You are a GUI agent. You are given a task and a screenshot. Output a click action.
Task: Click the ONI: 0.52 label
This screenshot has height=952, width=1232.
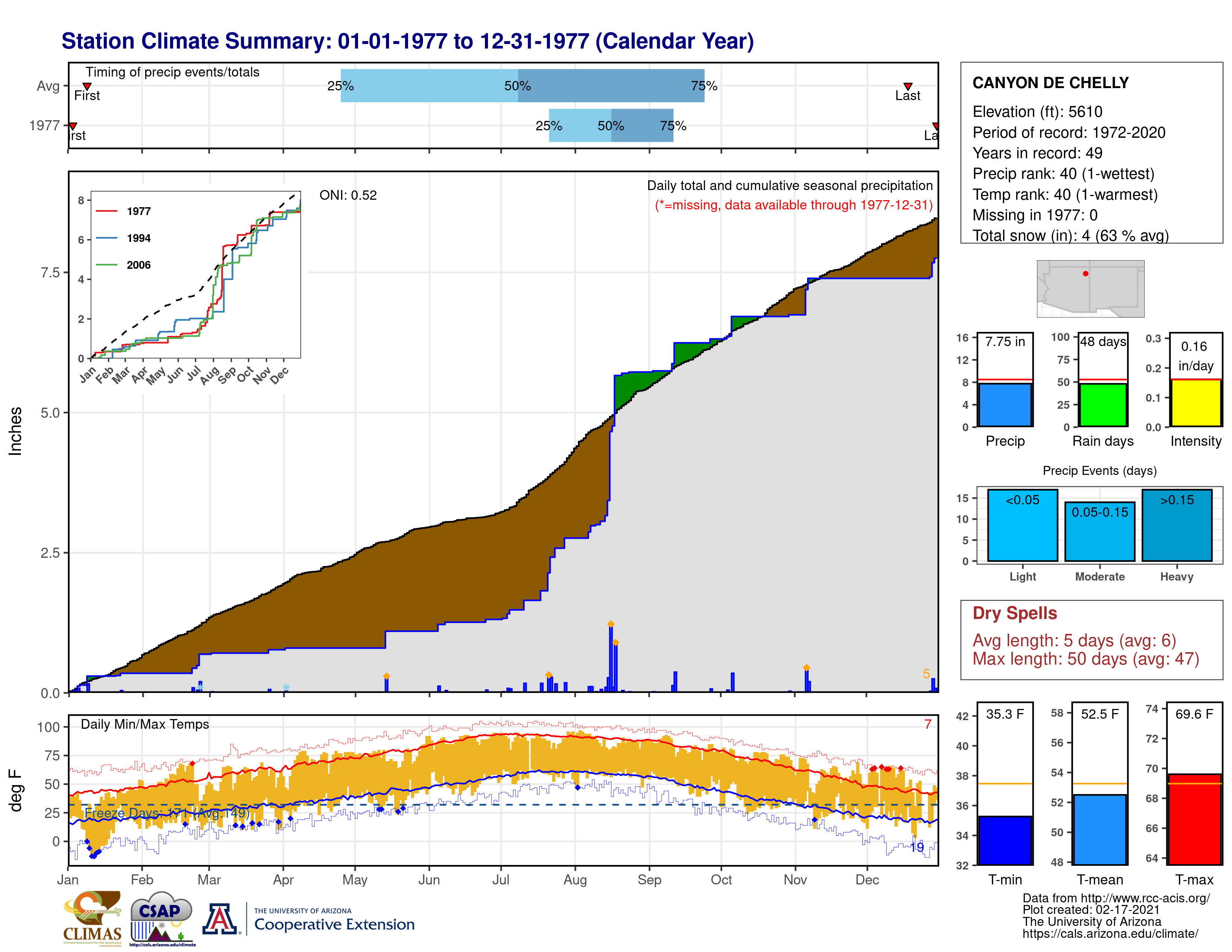[348, 195]
